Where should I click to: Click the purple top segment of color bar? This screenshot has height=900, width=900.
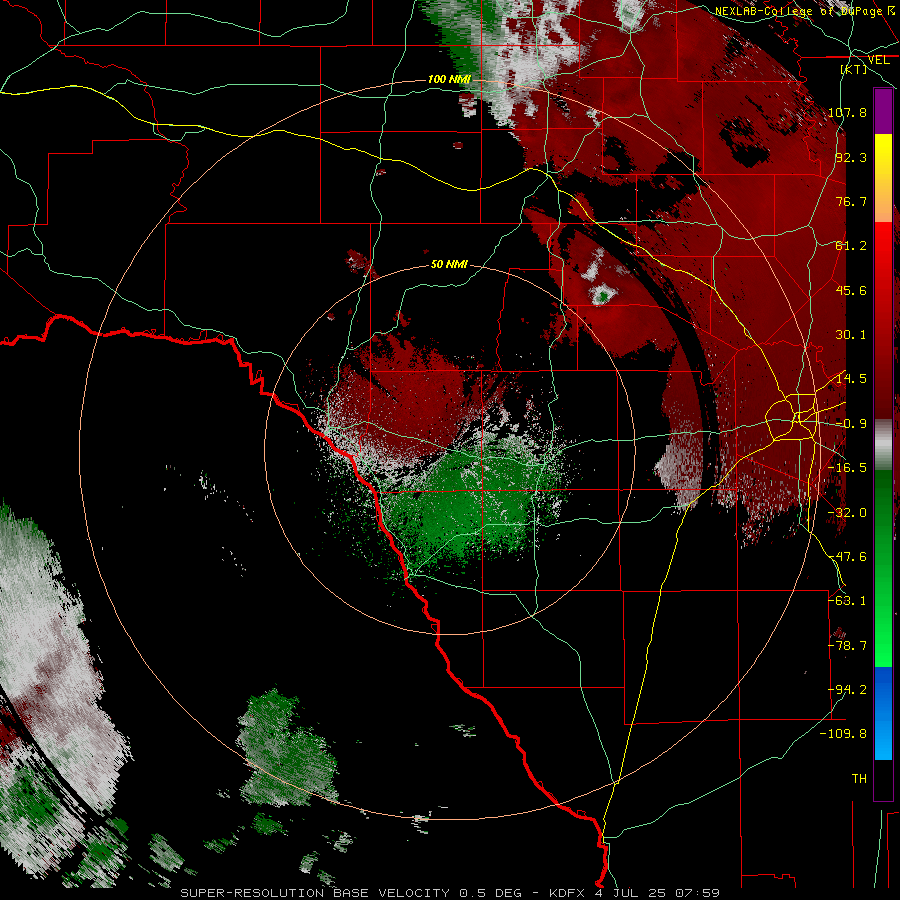pos(883,112)
